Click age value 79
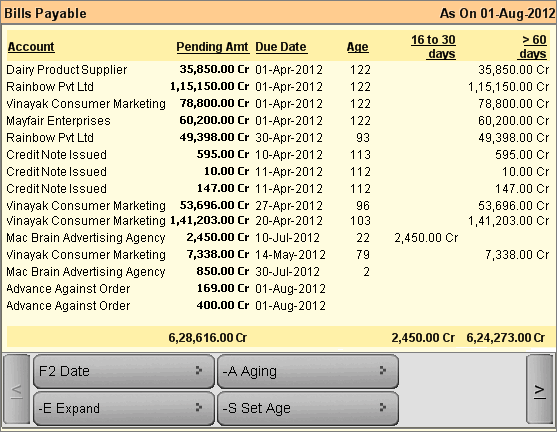This screenshot has height=432, width=557. pos(363,255)
